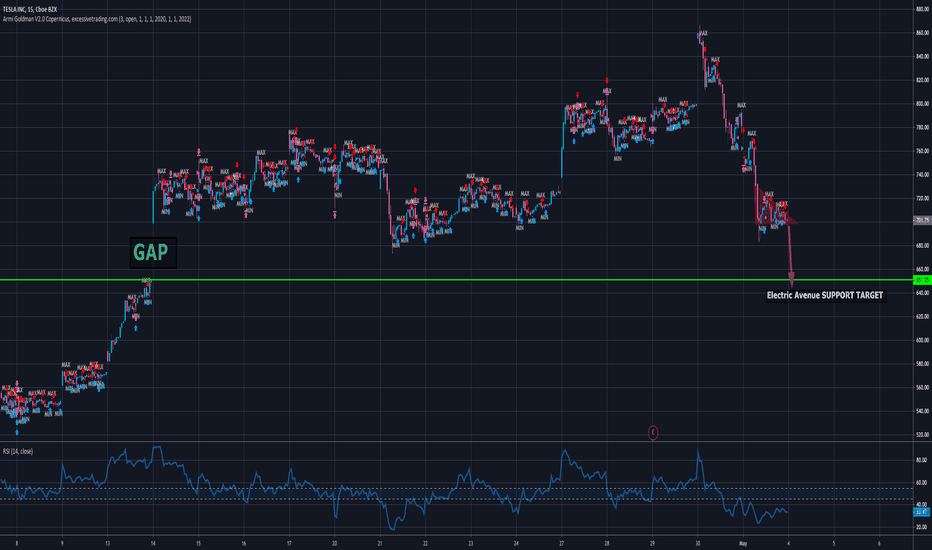
Task: Click date 8 on the time axis
Action: point(17,543)
